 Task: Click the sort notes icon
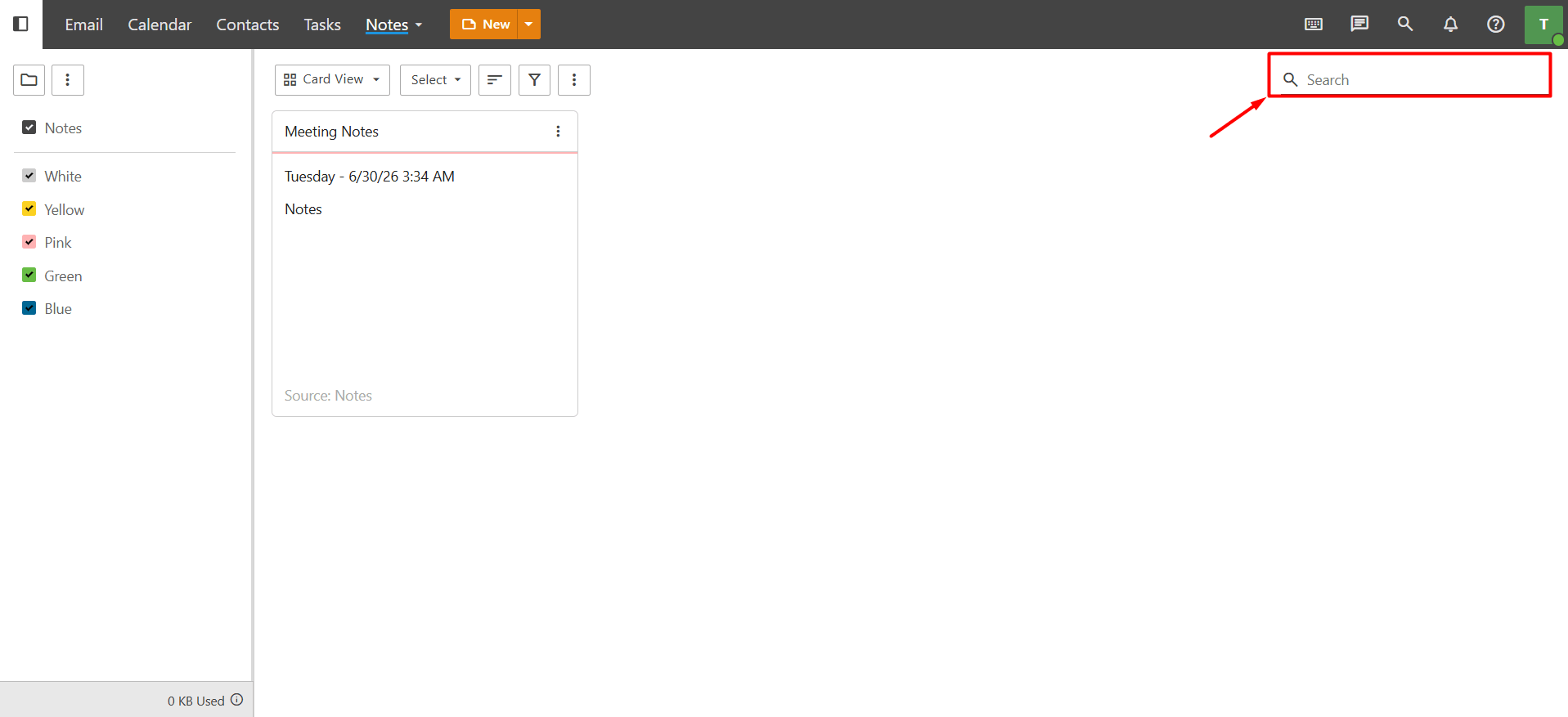point(495,80)
